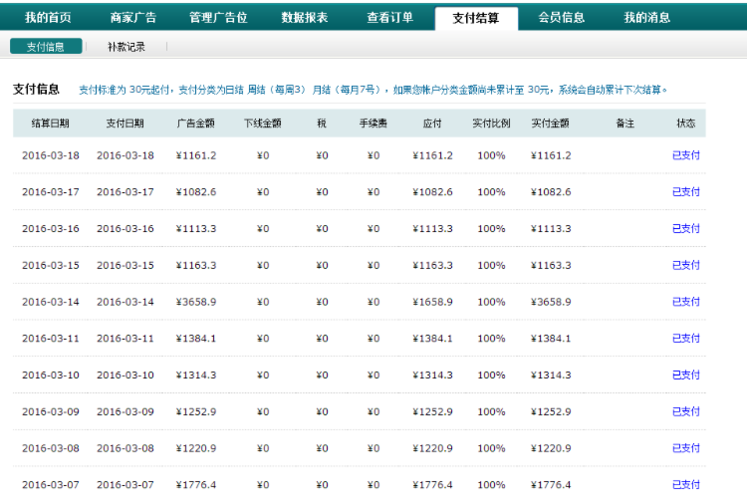Viewport: 747px width, 500px height.
Task: Click 应付 value ¥1658.9
Action: [x=433, y=302]
